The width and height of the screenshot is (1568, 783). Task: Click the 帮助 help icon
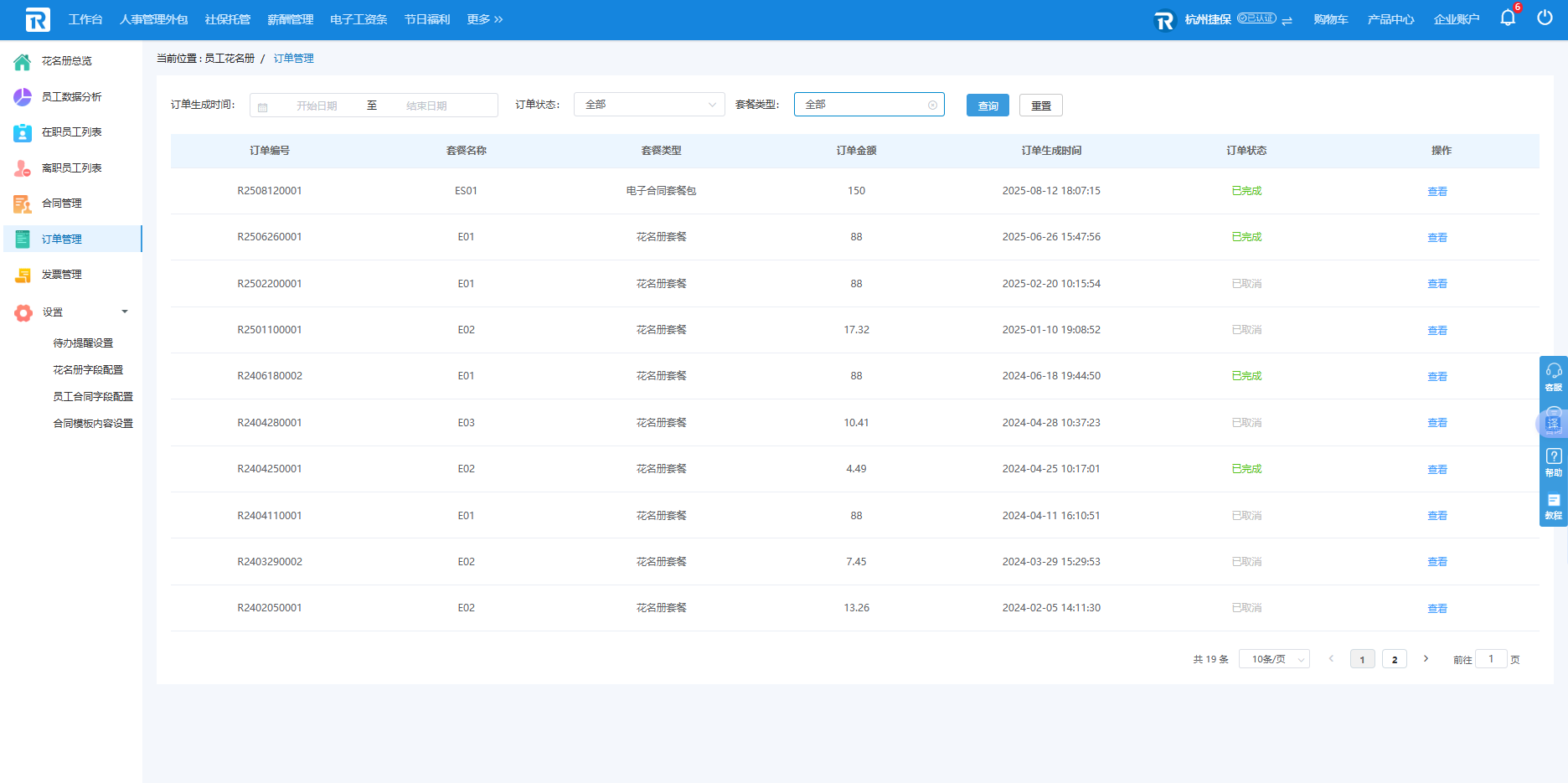[x=1553, y=461]
